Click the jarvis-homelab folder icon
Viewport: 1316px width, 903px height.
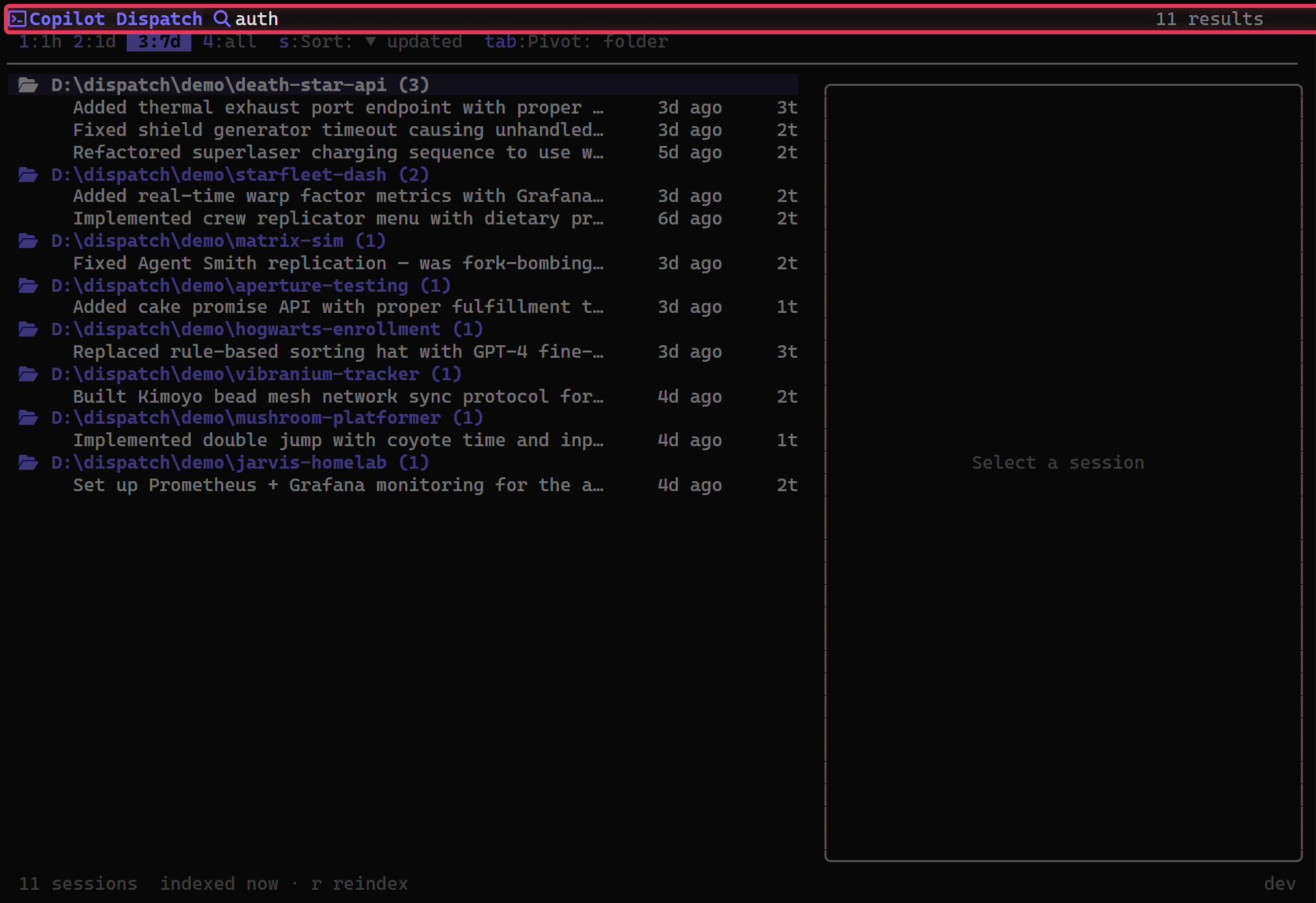28,463
